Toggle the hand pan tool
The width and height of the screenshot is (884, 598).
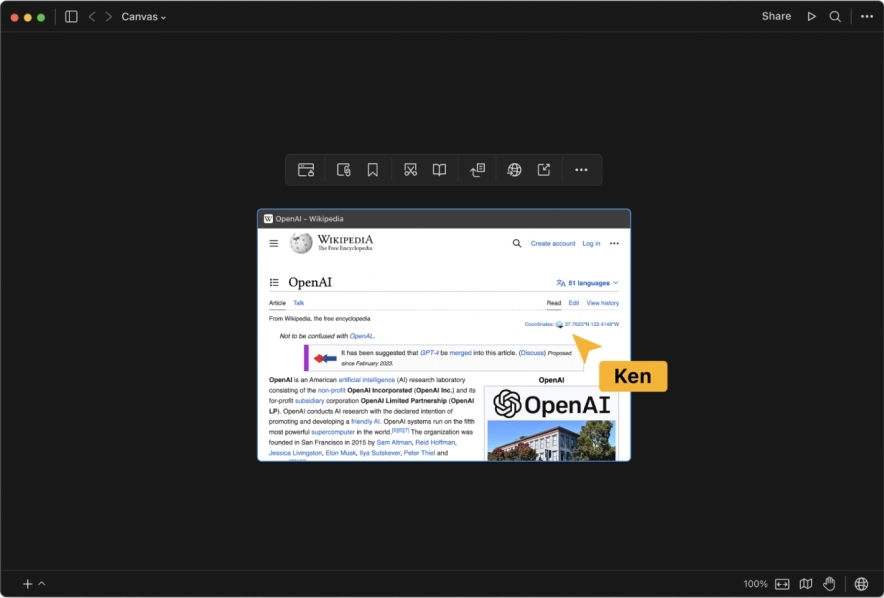pyautogui.click(x=829, y=584)
